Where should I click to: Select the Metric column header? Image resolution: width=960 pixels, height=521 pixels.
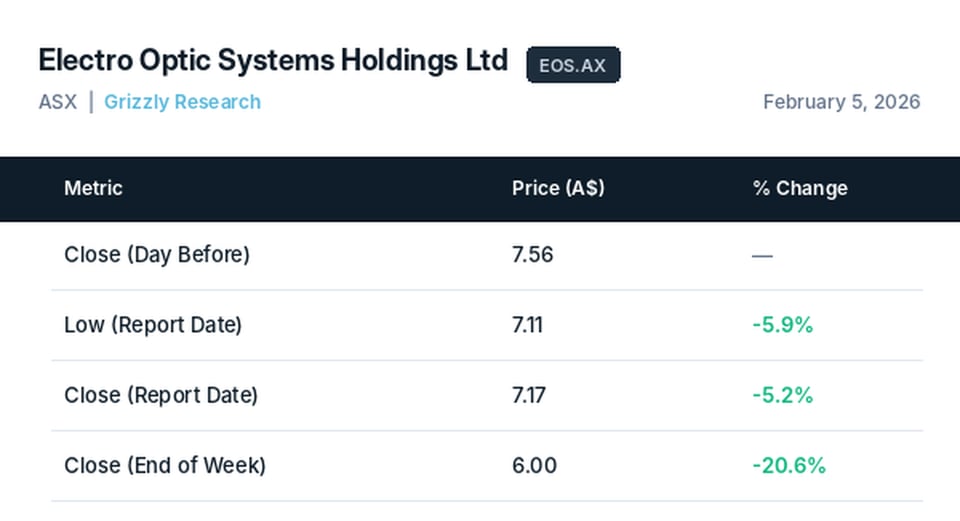(93, 188)
